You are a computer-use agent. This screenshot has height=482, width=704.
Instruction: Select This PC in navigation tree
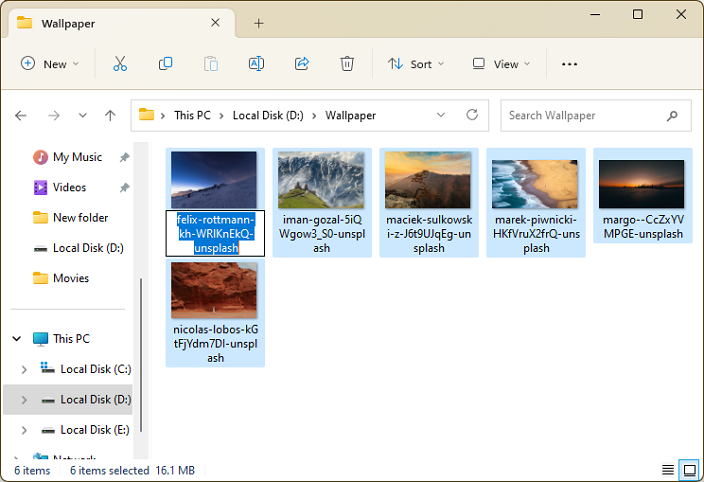[71, 339]
